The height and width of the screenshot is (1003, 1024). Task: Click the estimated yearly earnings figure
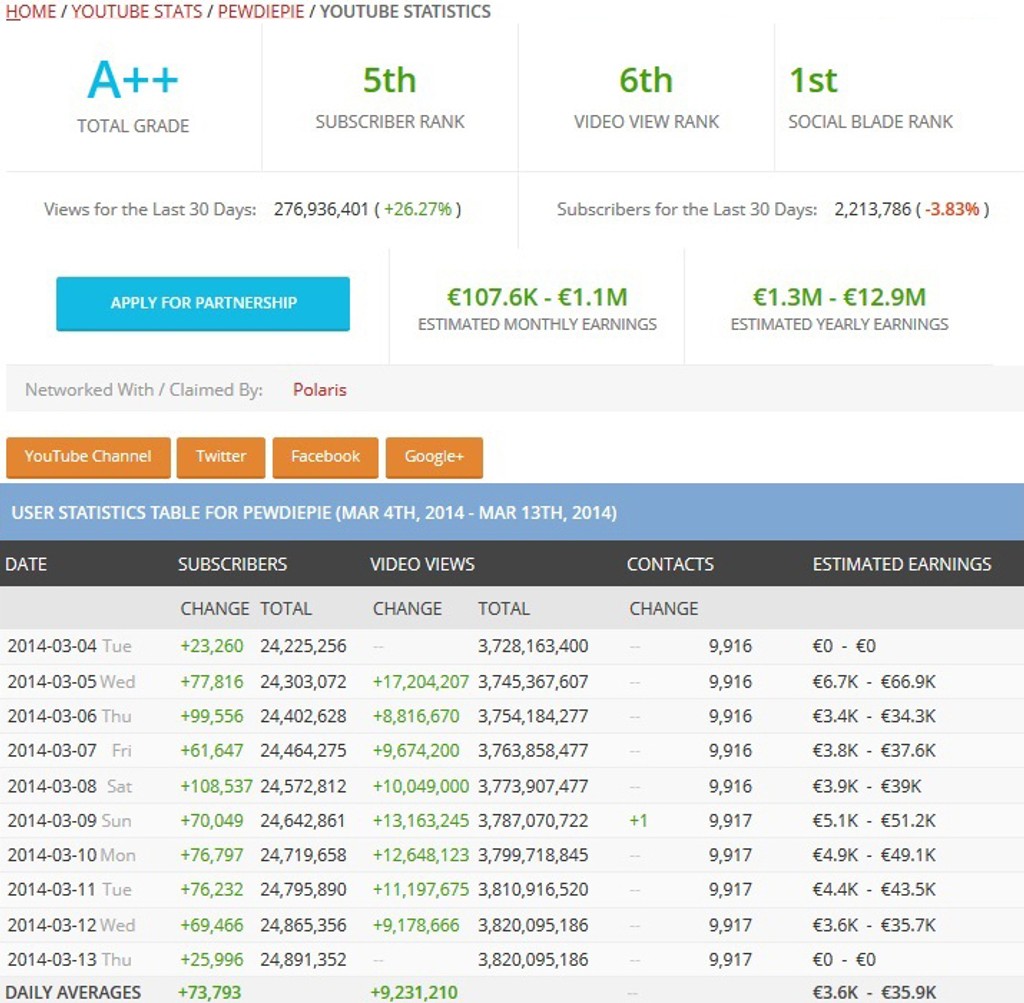click(x=839, y=297)
